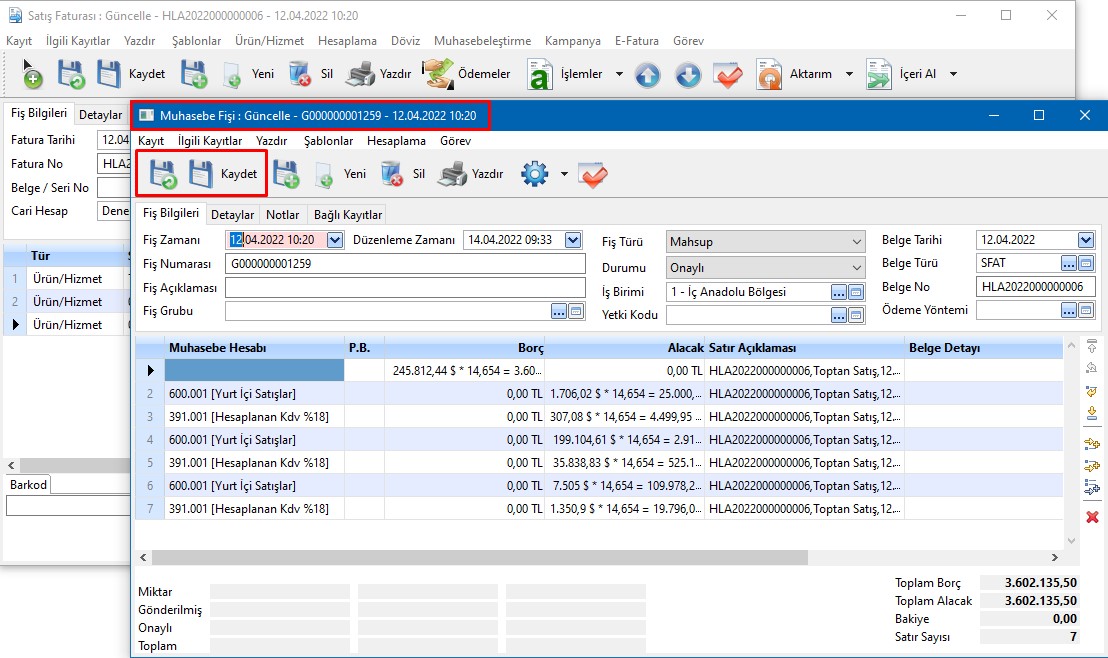This screenshot has height=658, width=1108.
Task: Click the Belge No input field
Action: (x=1036, y=287)
